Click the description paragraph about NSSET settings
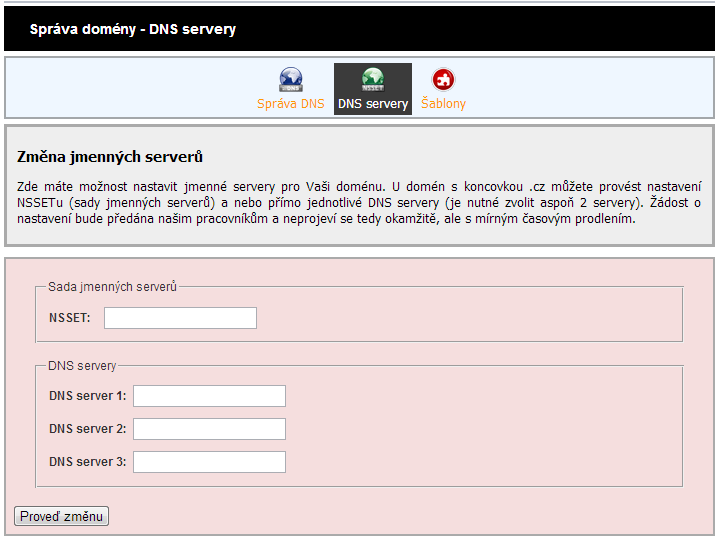 click(x=359, y=202)
